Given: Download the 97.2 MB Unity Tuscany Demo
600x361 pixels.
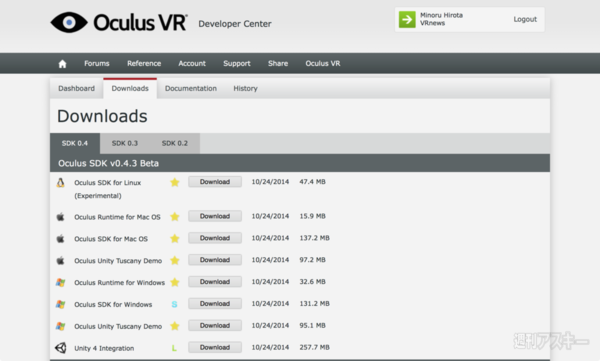Looking at the screenshot, I should [x=215, y=260].
